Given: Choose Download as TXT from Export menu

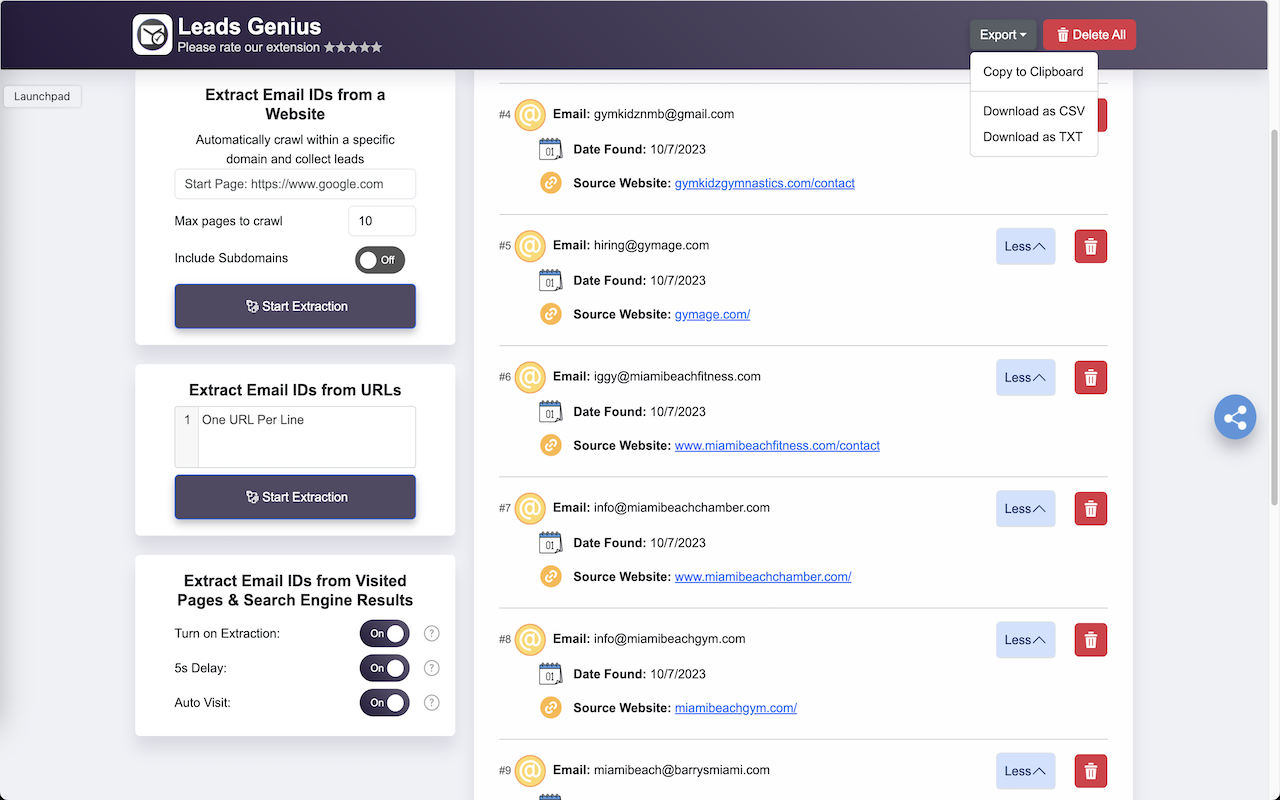Looking at the screenshot, I should click(1033, 137).
